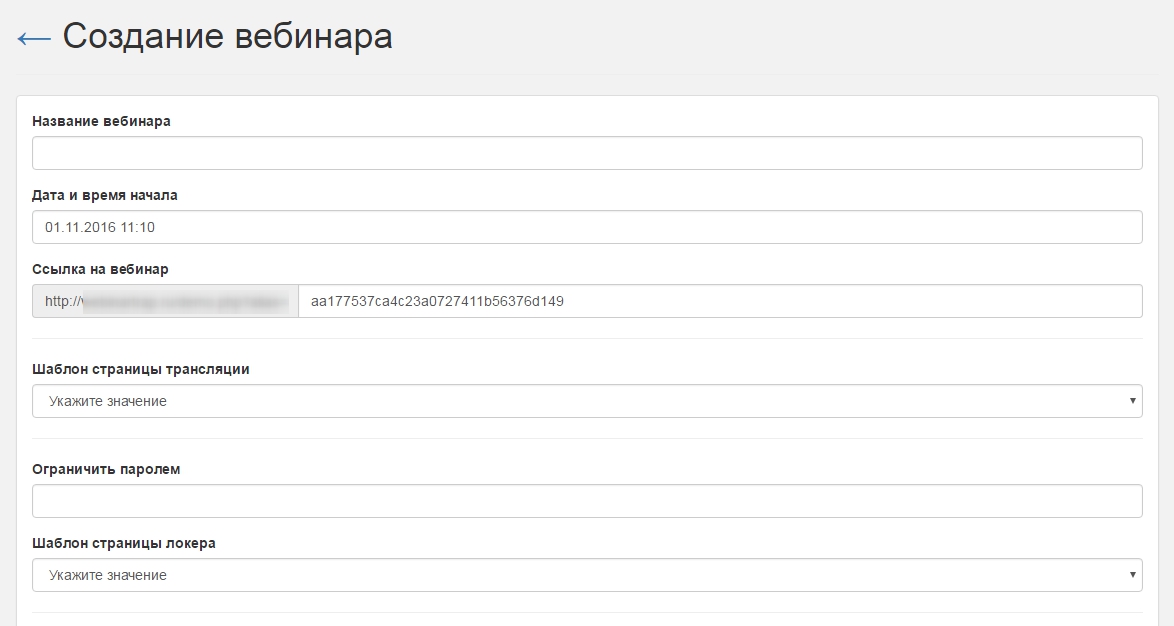Open the 'Шаблон страницы трансляции' dropdown
The width and height of the screenshot is (1174, 626).
pos(587,401)
